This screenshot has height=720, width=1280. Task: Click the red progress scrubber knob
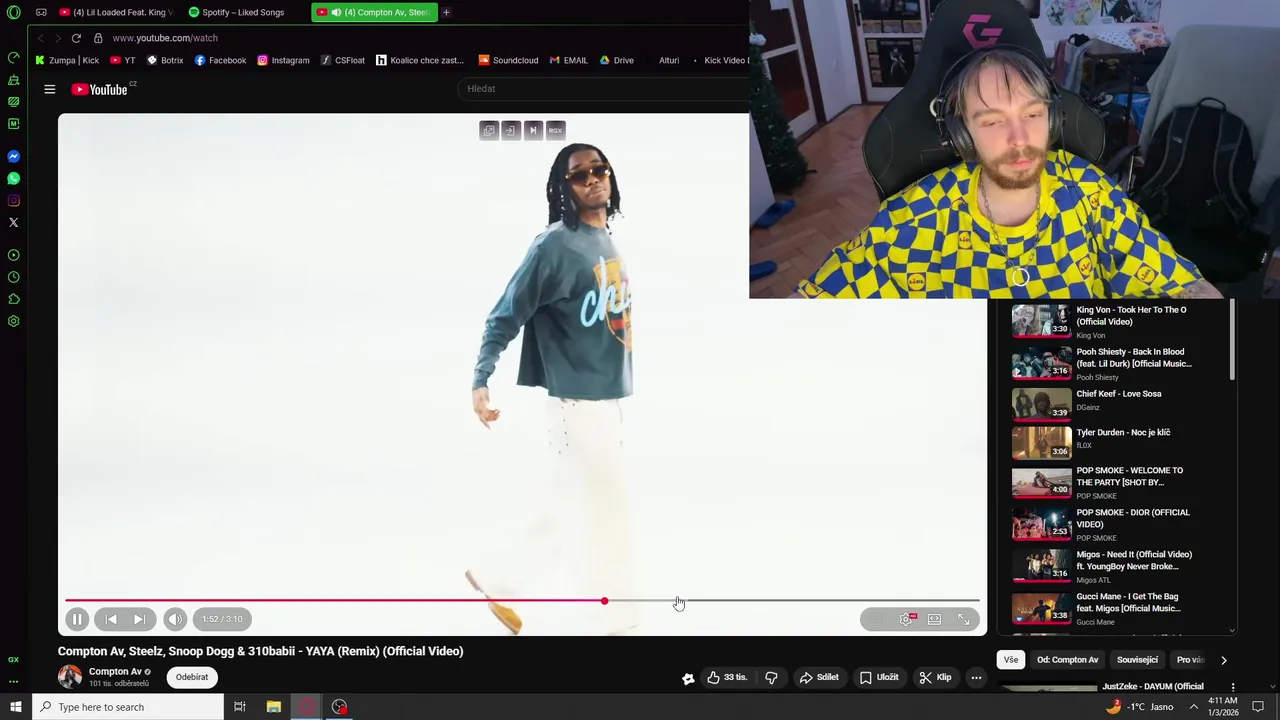tap(604, 601)
